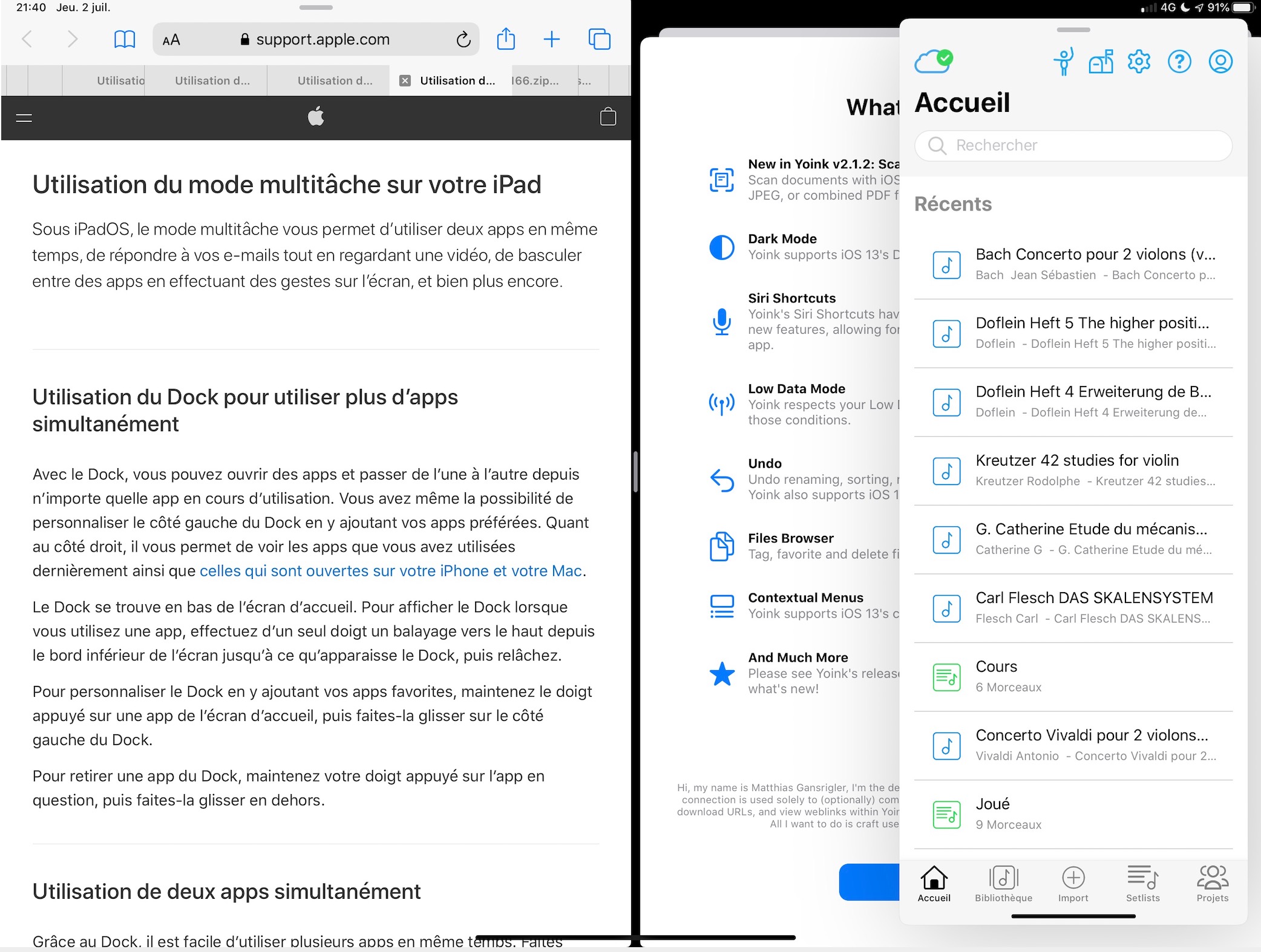
Task: Open the help question mark
Action: pyautogui.click(x=1179, y=62)
